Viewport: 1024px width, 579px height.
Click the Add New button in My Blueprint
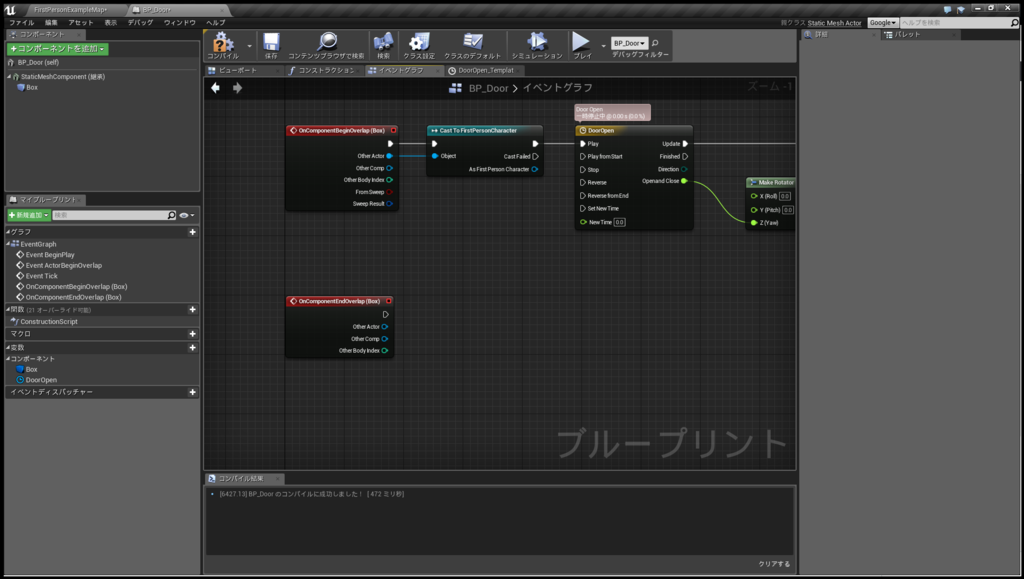[x=29, y=215]
